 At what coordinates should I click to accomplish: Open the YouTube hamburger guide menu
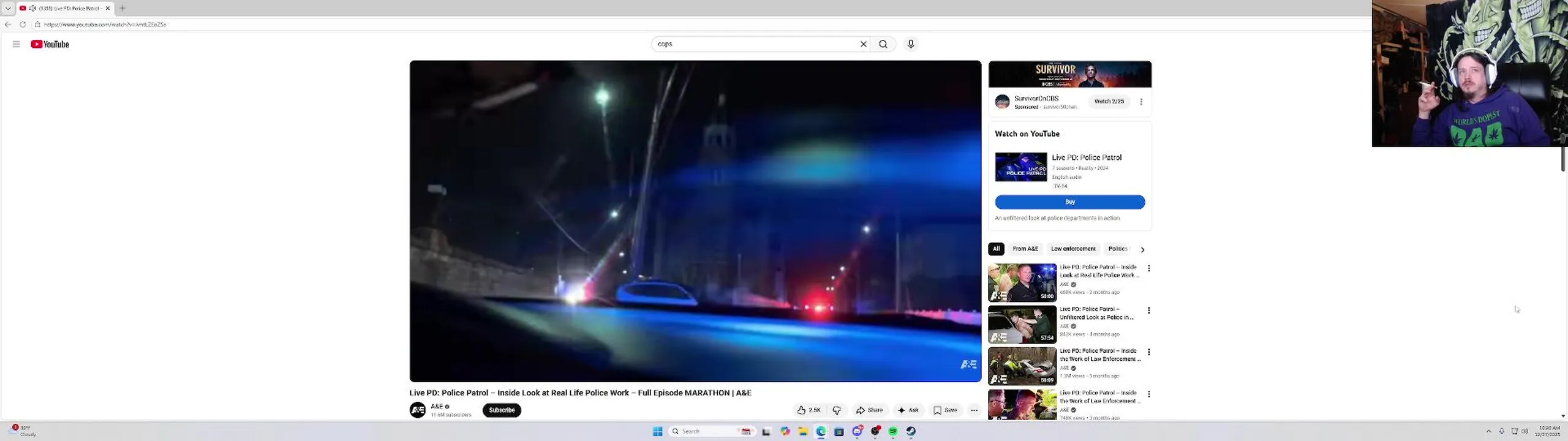pos(17,44)
